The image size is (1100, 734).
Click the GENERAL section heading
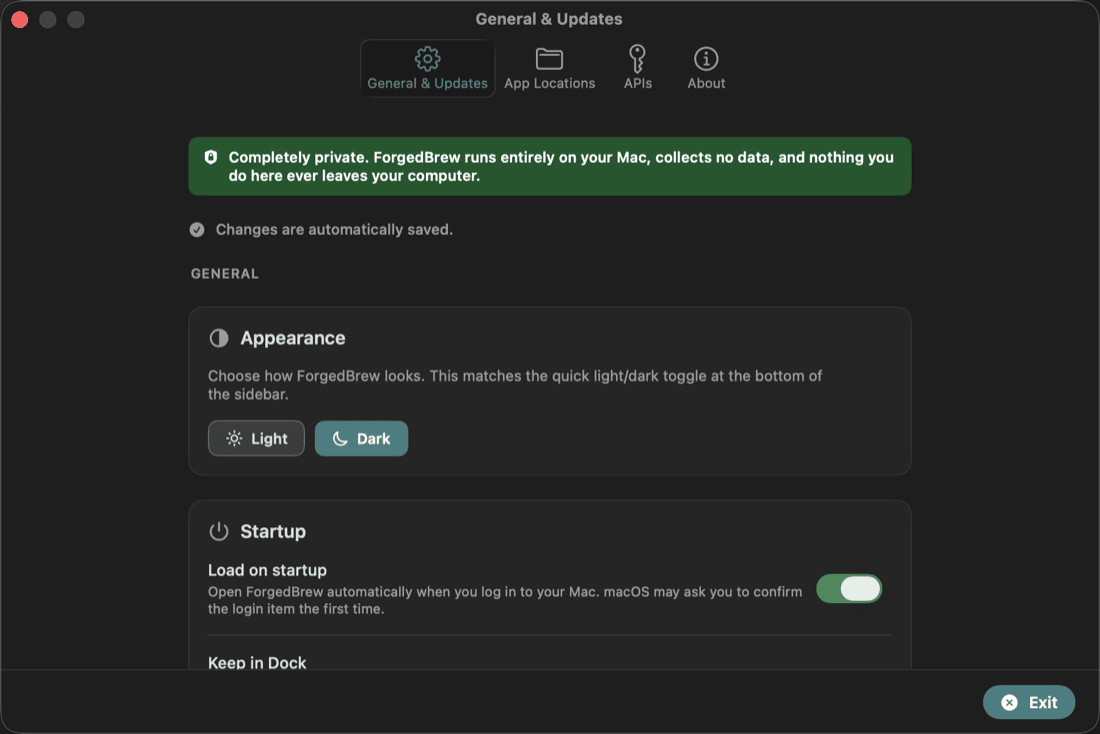click(x=224, y=274)
